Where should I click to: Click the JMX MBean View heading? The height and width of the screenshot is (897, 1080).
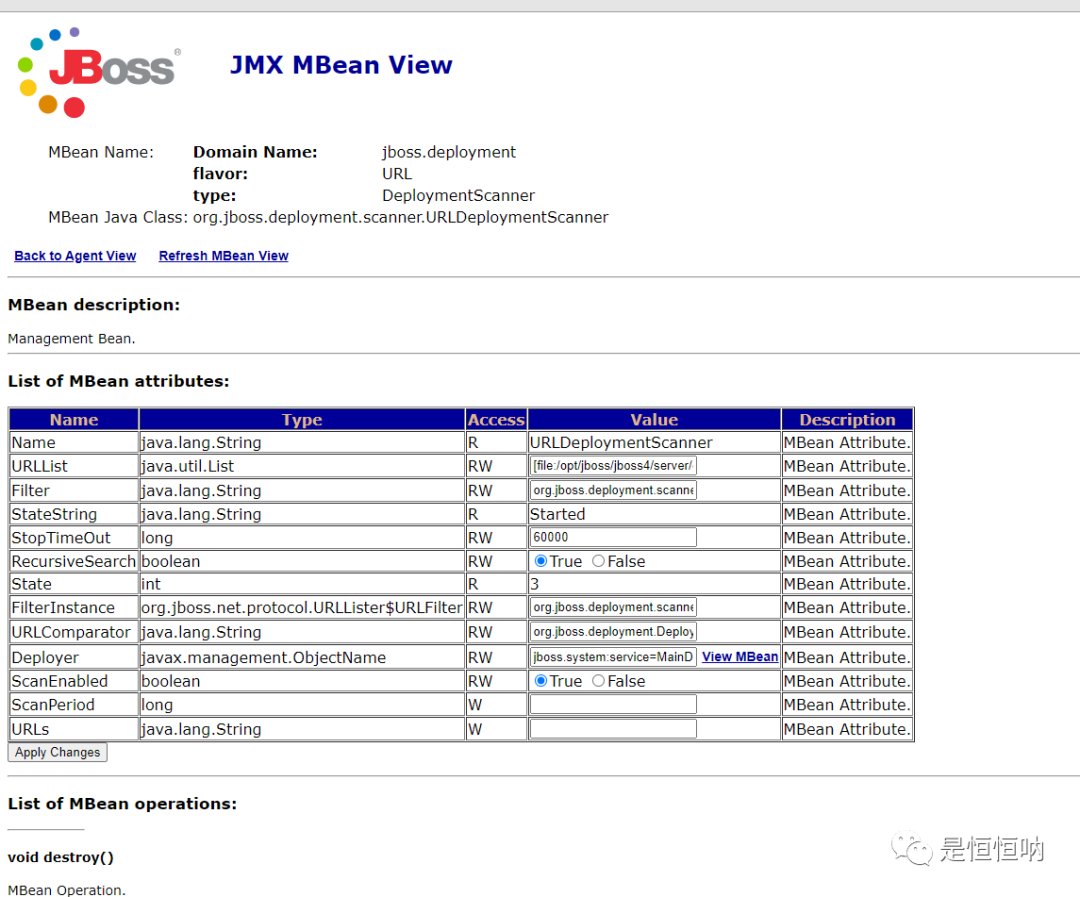pos(341,65)
